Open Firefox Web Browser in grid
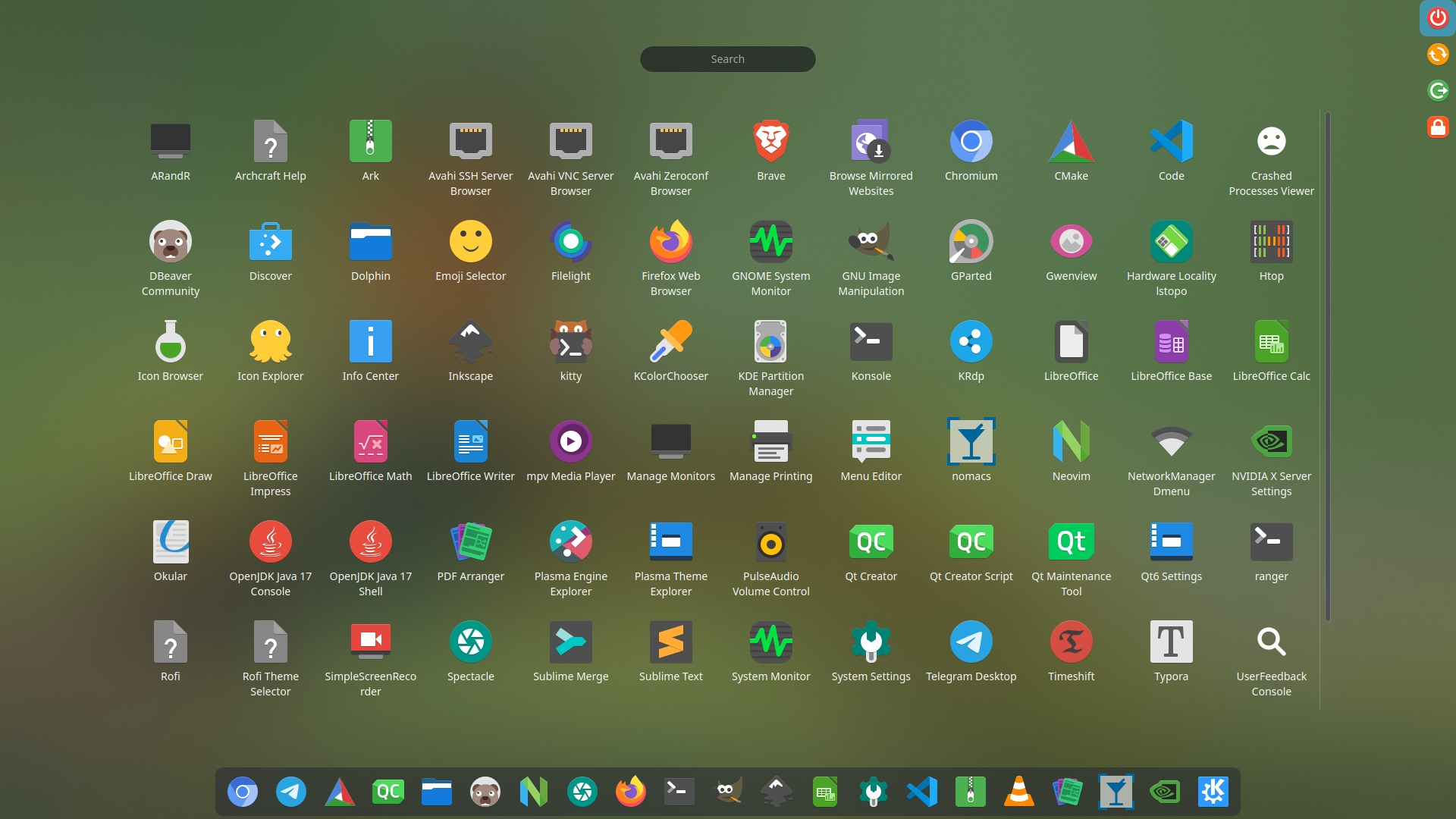 671,258
